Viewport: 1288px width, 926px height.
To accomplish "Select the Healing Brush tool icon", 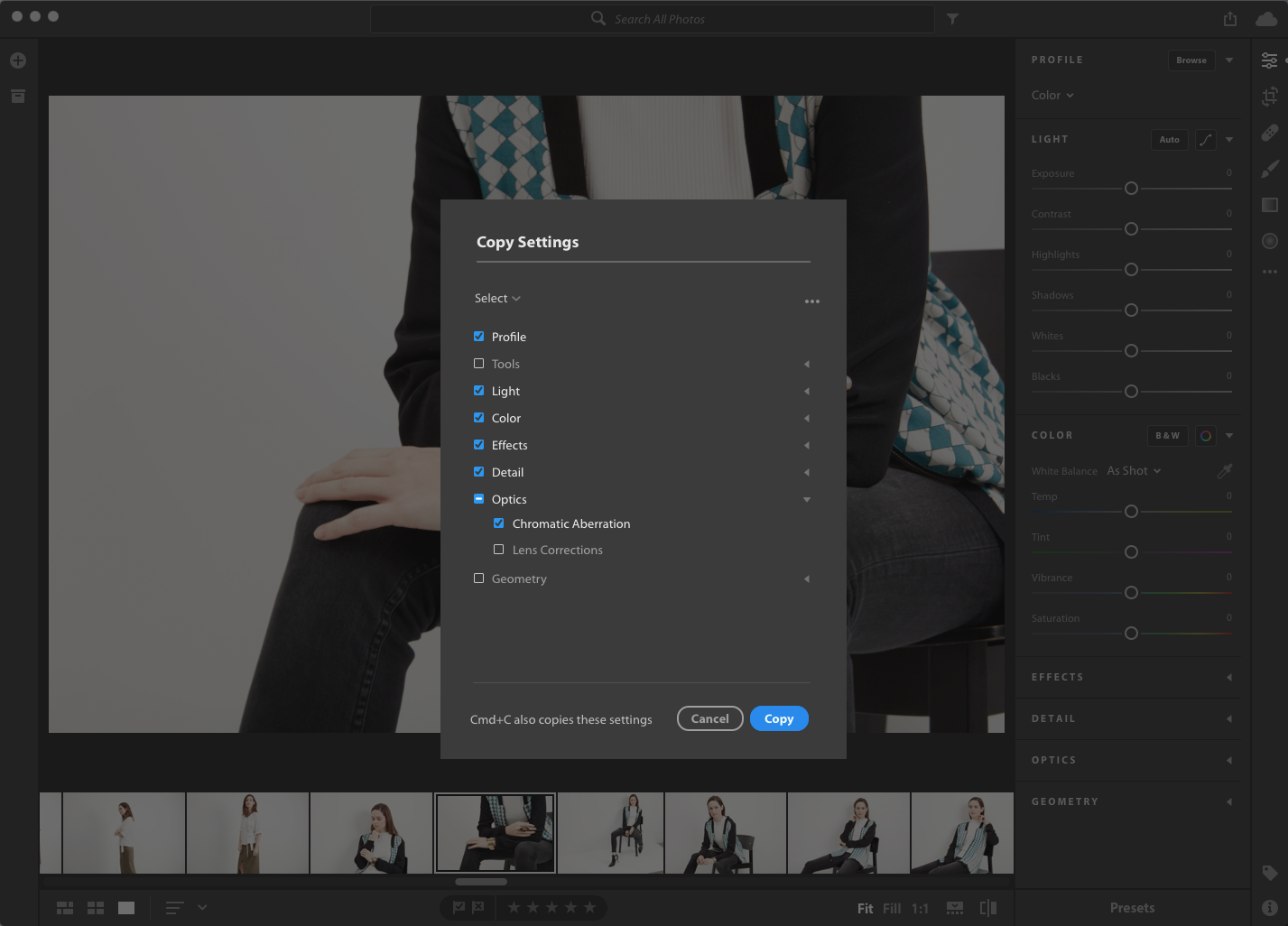I will [x=1270, y=133].
